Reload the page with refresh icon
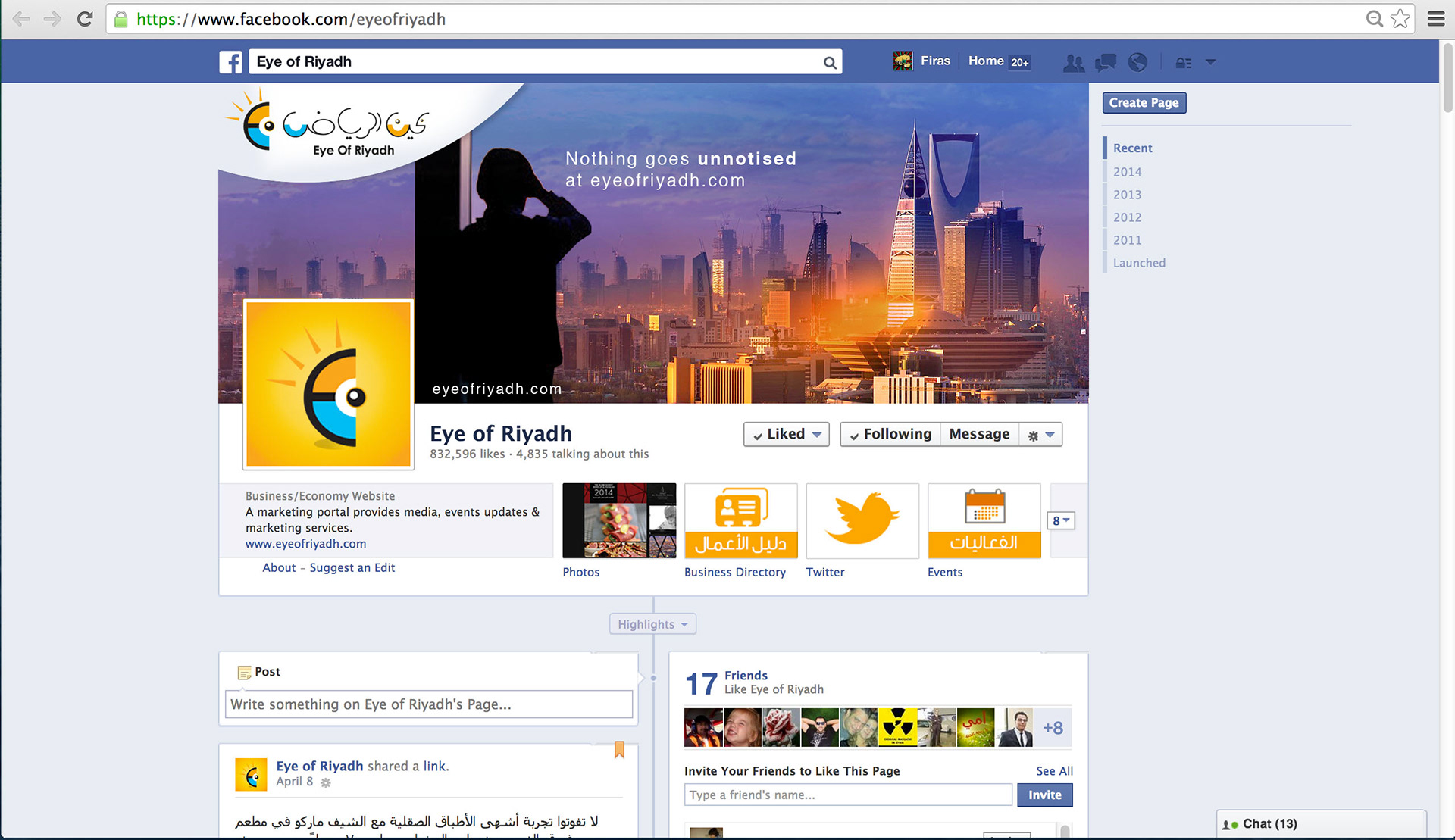 (x=85, y=19)
